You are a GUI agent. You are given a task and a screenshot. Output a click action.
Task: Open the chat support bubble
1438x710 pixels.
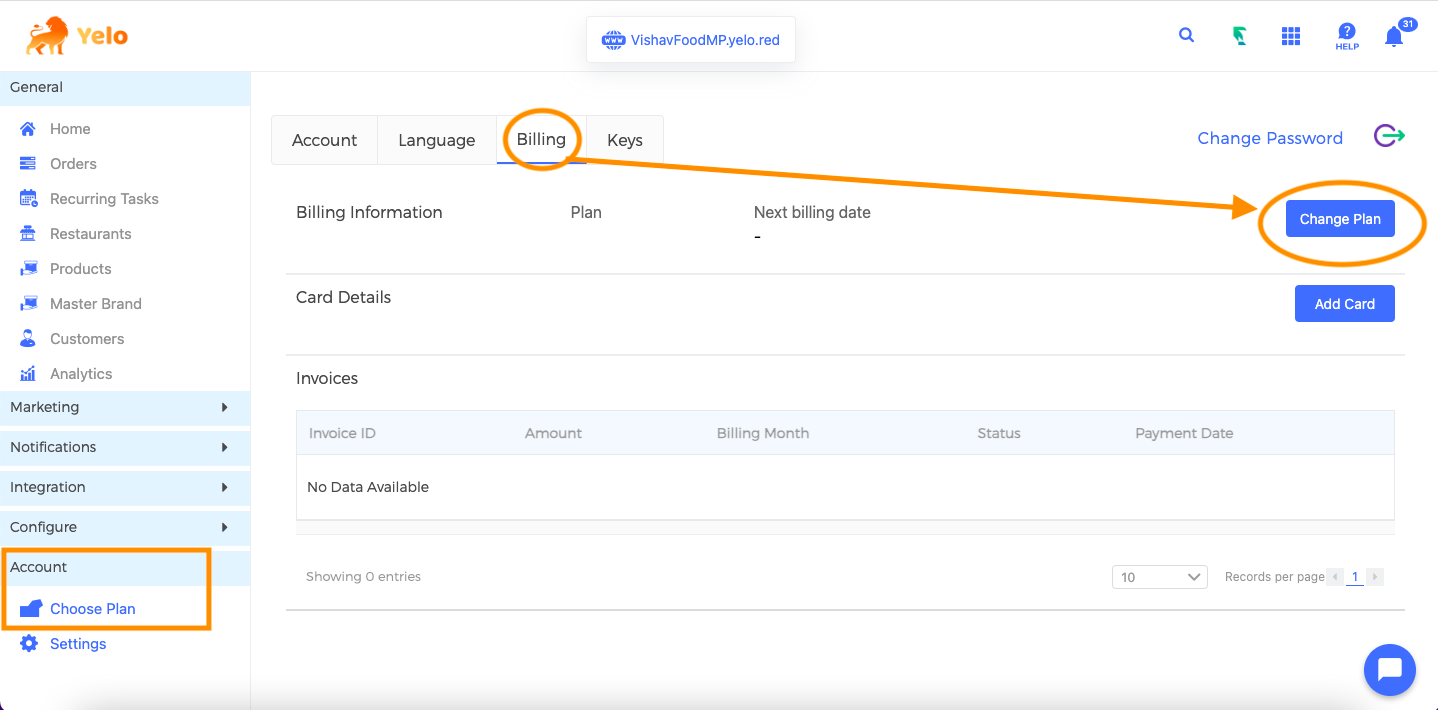[1390, 669]
